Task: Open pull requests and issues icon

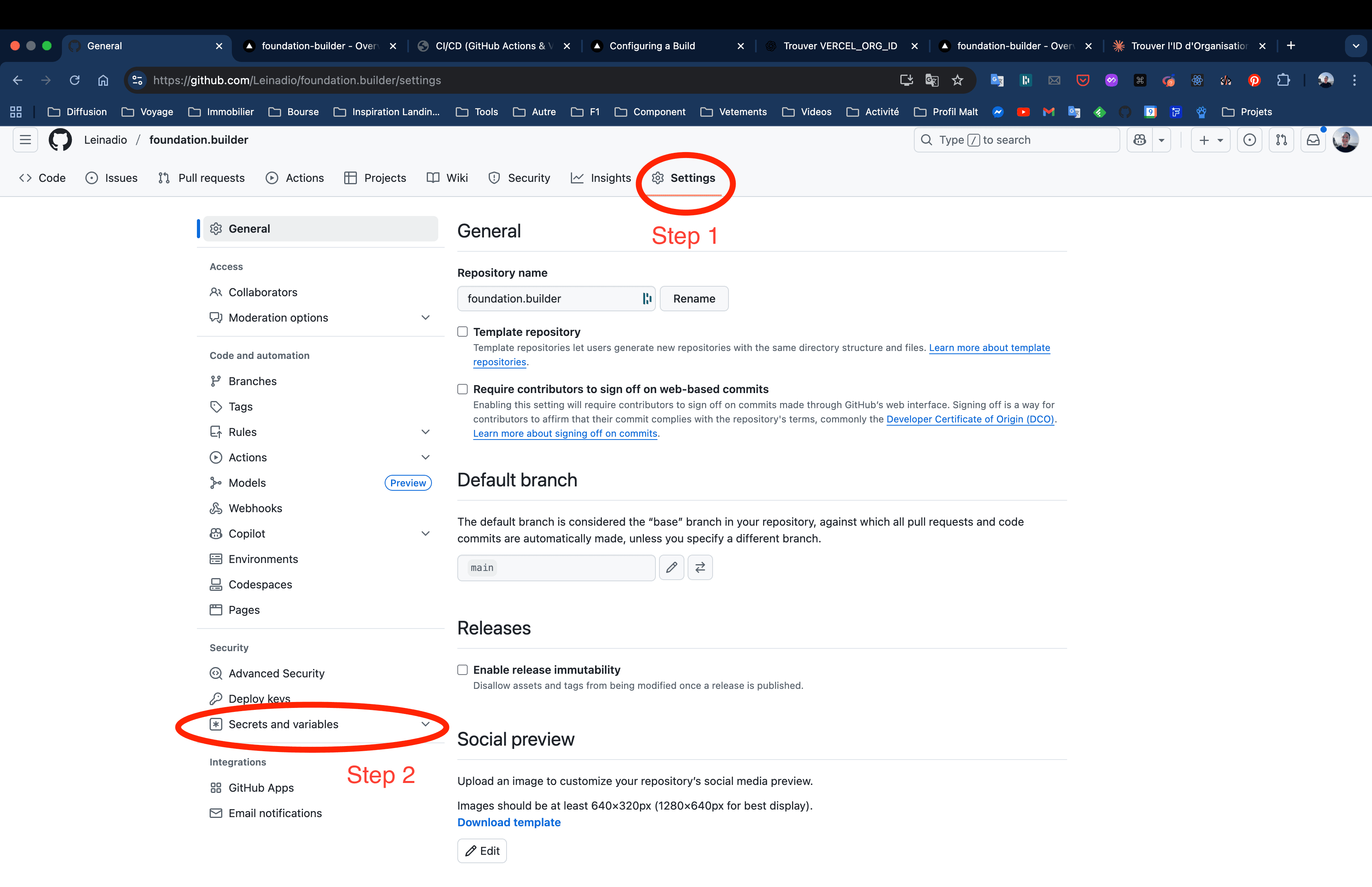Action: (x=1281, y=139)
